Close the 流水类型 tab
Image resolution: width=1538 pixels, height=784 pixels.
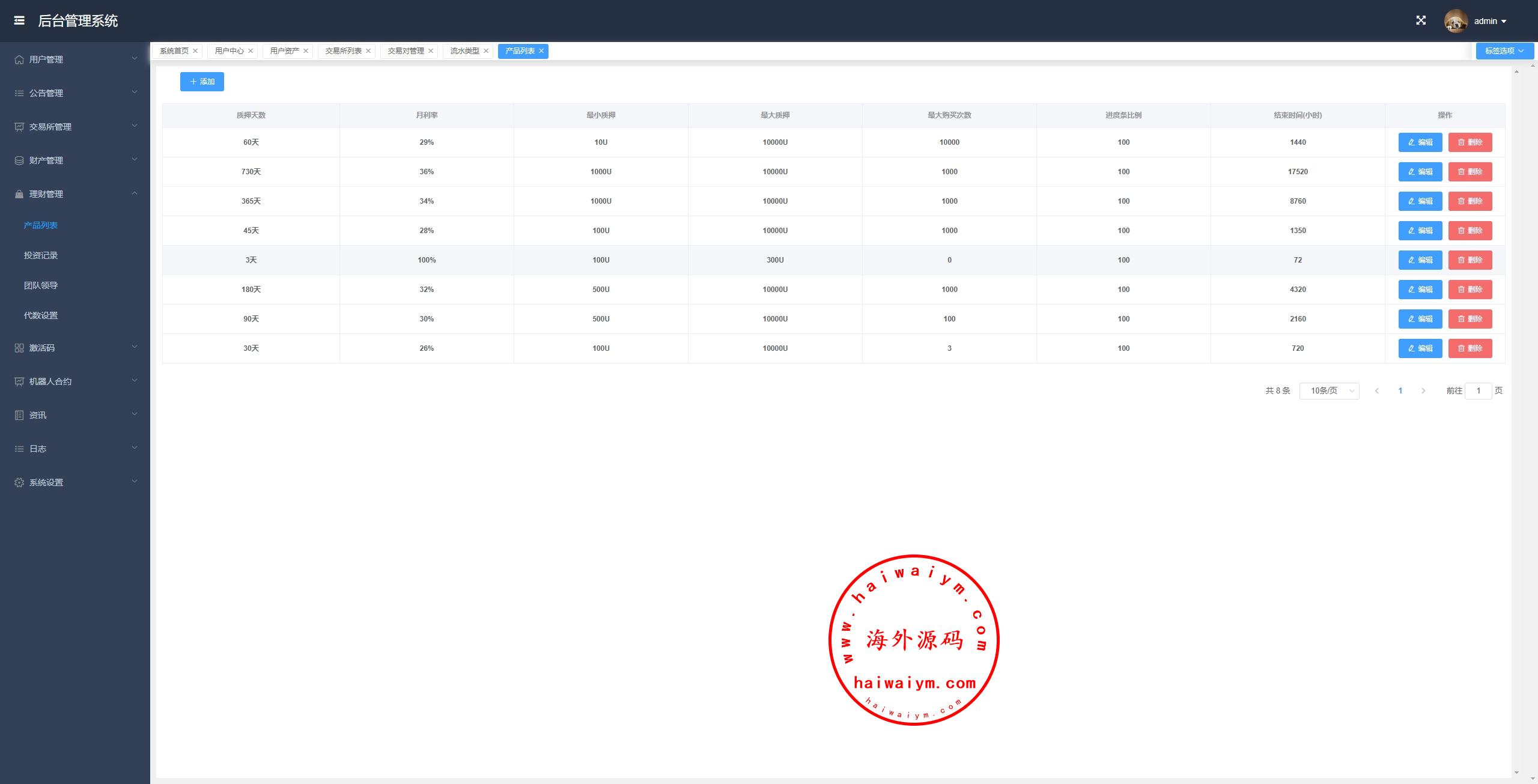tap(486, 51)
